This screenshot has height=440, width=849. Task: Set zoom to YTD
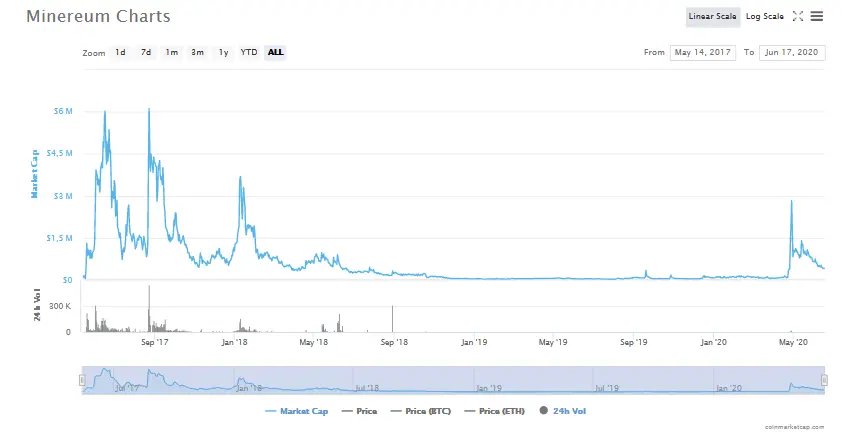tap(249, 52)
